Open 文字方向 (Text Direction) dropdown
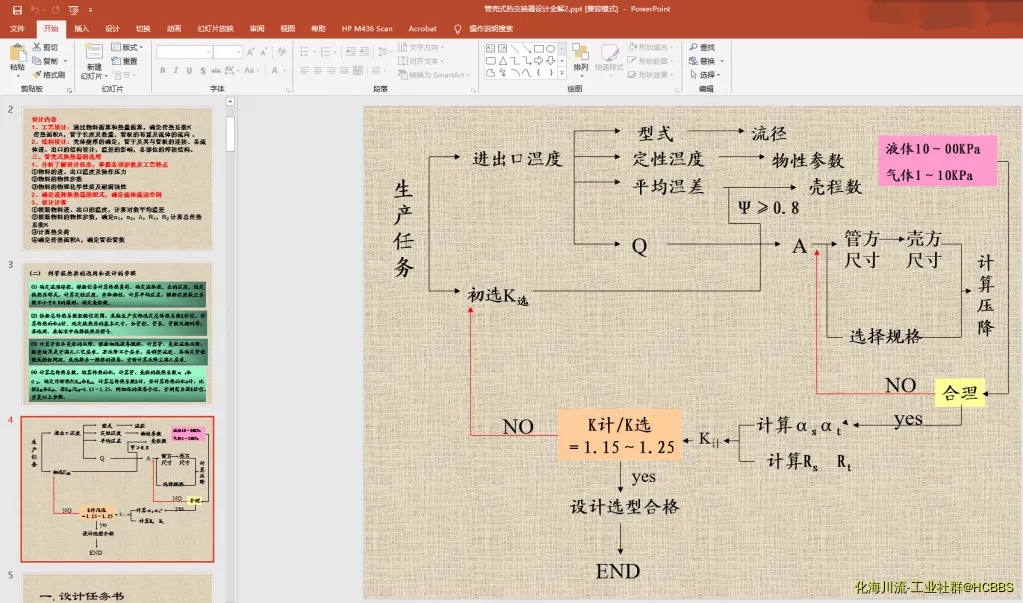 [421, 48]
